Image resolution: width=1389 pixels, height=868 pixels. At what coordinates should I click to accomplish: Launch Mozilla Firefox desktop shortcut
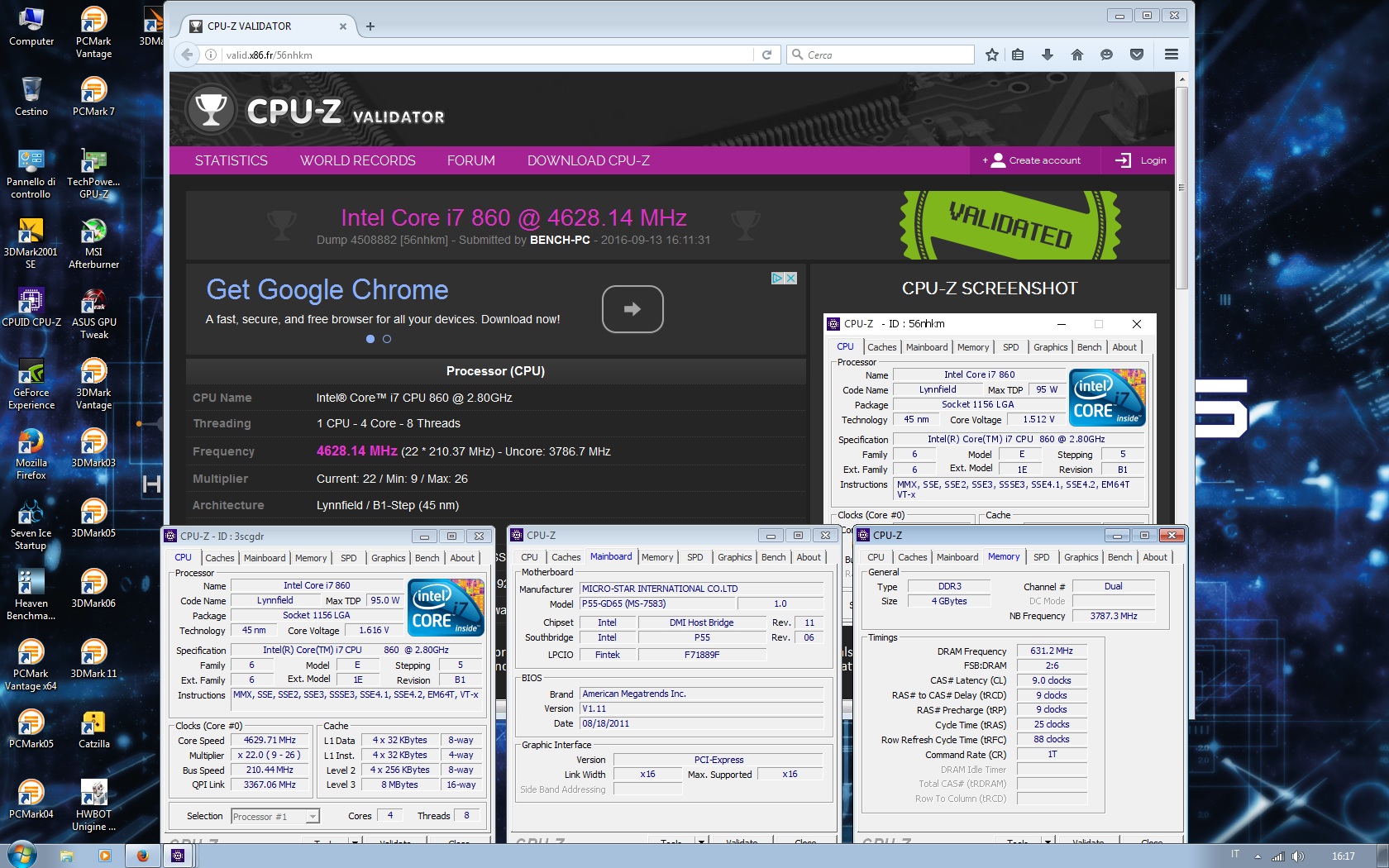[31, 454]
